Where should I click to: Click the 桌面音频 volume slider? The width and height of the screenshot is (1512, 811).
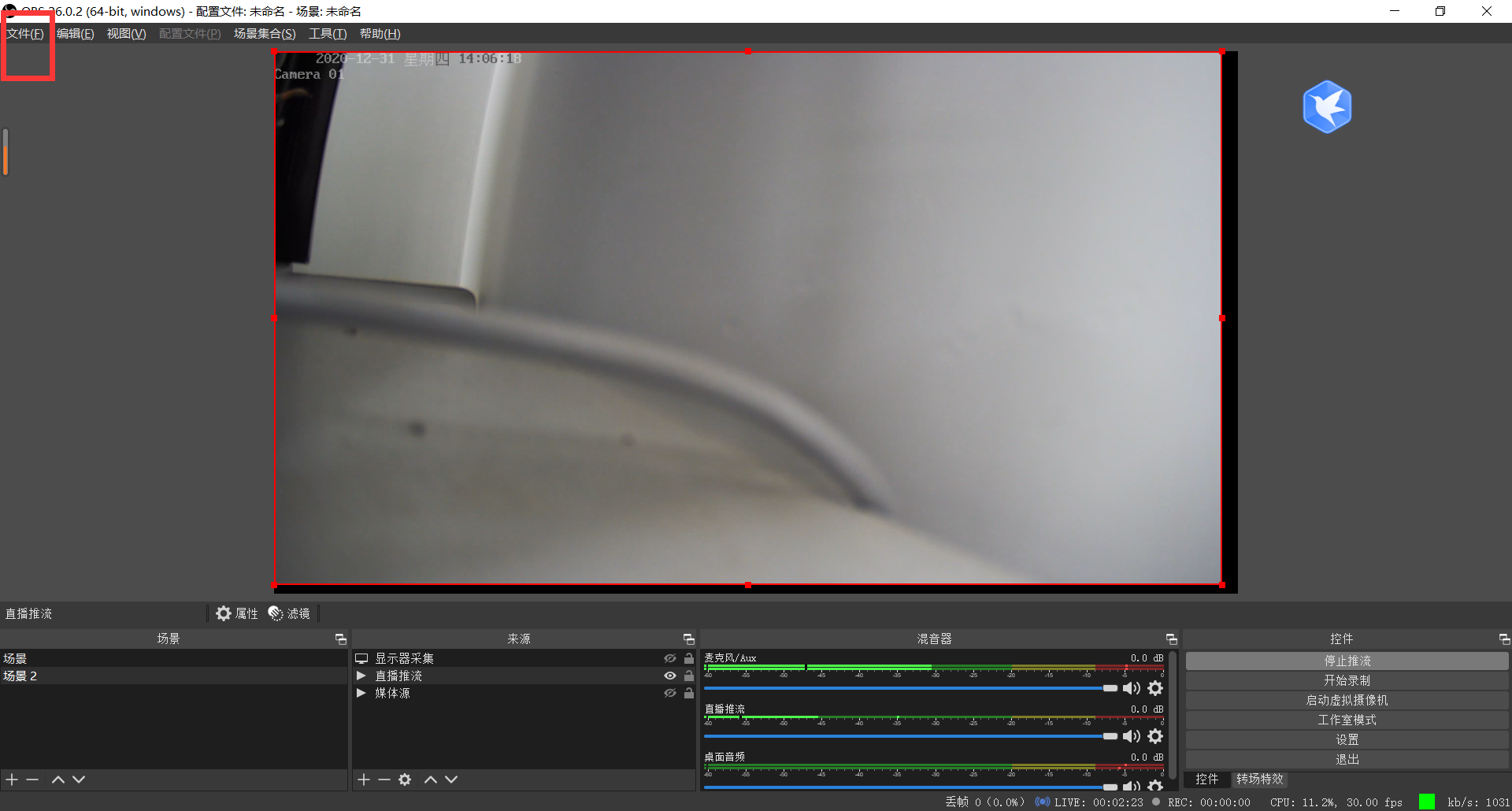pyautogui.click(x=910, y=786)
